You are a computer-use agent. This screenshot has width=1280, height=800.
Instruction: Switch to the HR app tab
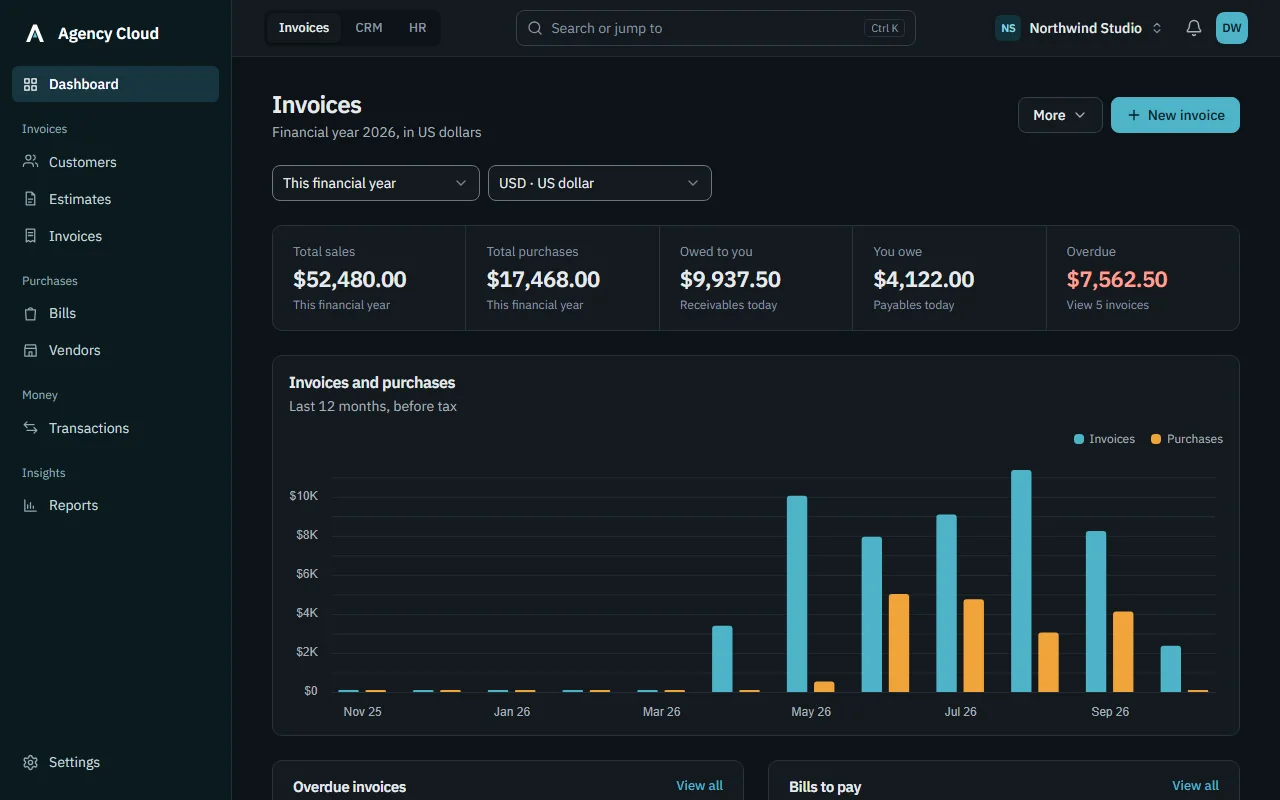(418, 28)
